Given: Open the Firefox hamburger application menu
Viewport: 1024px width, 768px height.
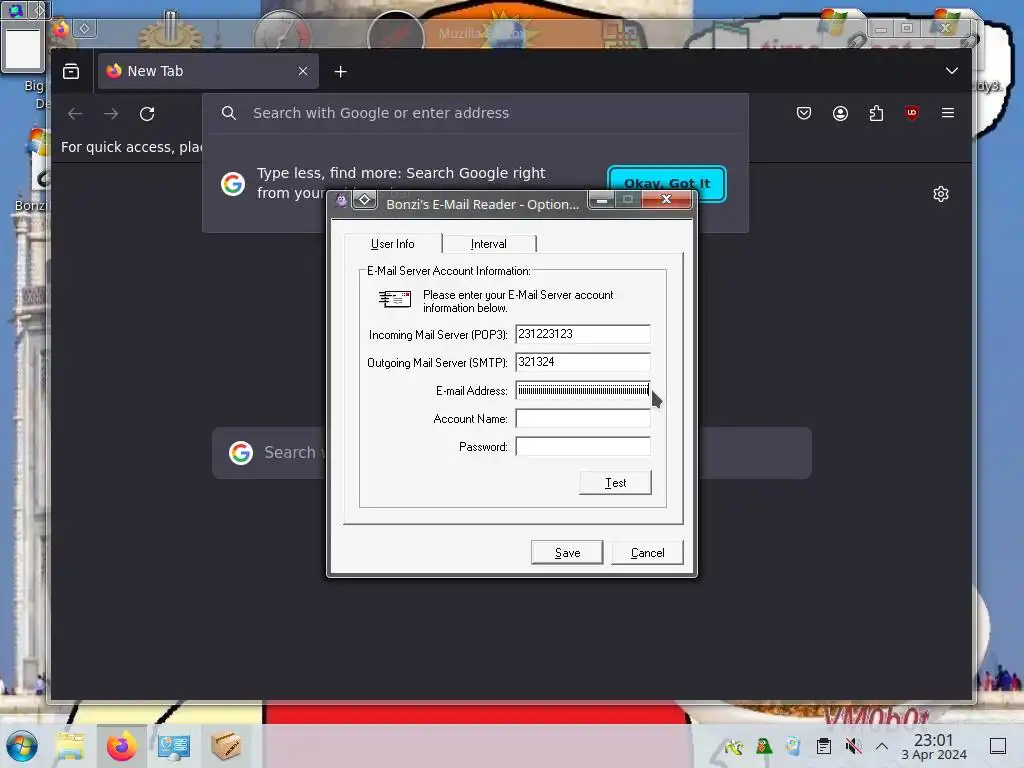Looking at the screenshot, I should pyautogui.click(x=948, y=113).
